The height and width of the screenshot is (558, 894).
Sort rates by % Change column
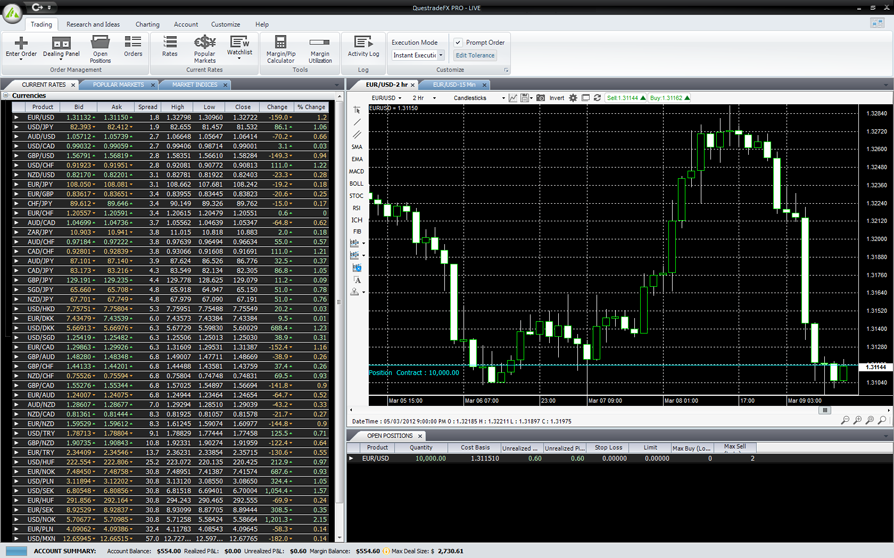[x=311, y=107]
